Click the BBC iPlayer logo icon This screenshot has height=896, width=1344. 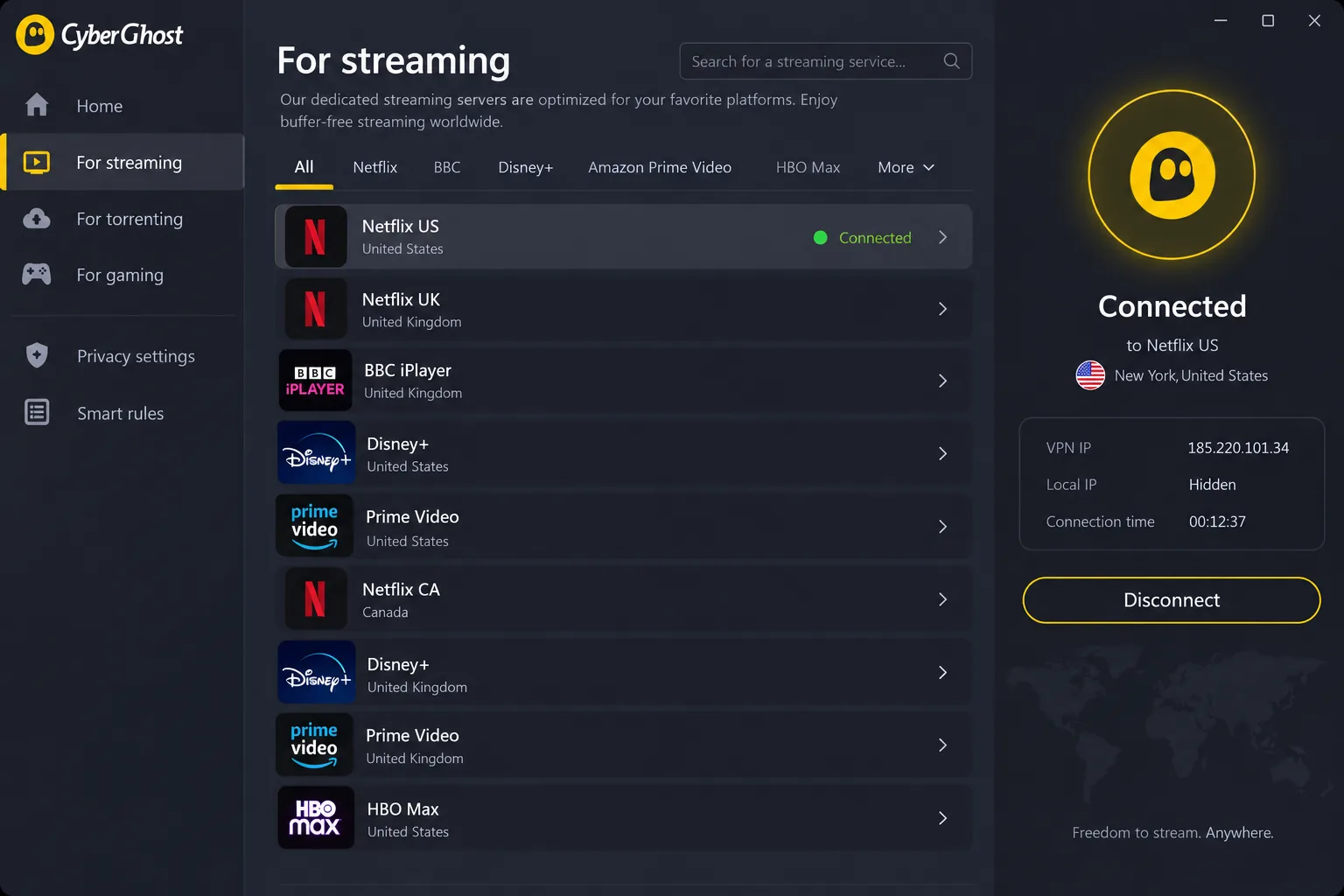[315, 381]
